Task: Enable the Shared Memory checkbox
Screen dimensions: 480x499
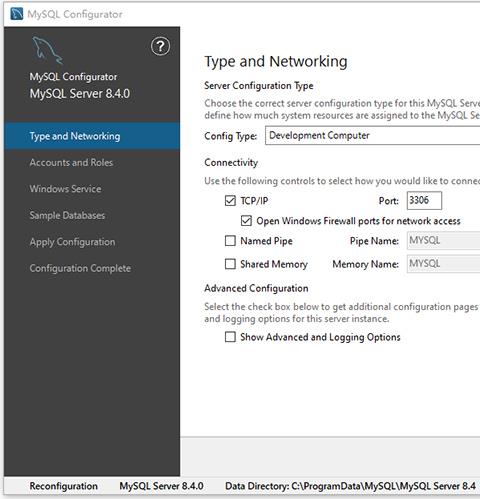Action: coord(230,264)
